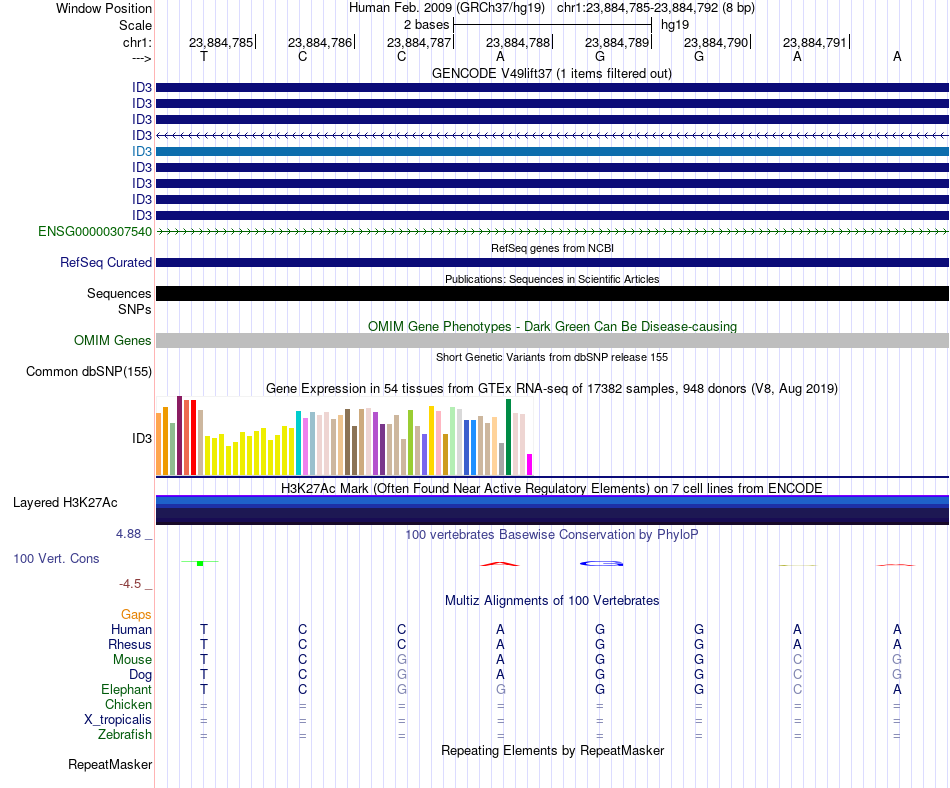Click the green conservation mark under T
Viewport: 950px width, 788px height.
[200, 563]
